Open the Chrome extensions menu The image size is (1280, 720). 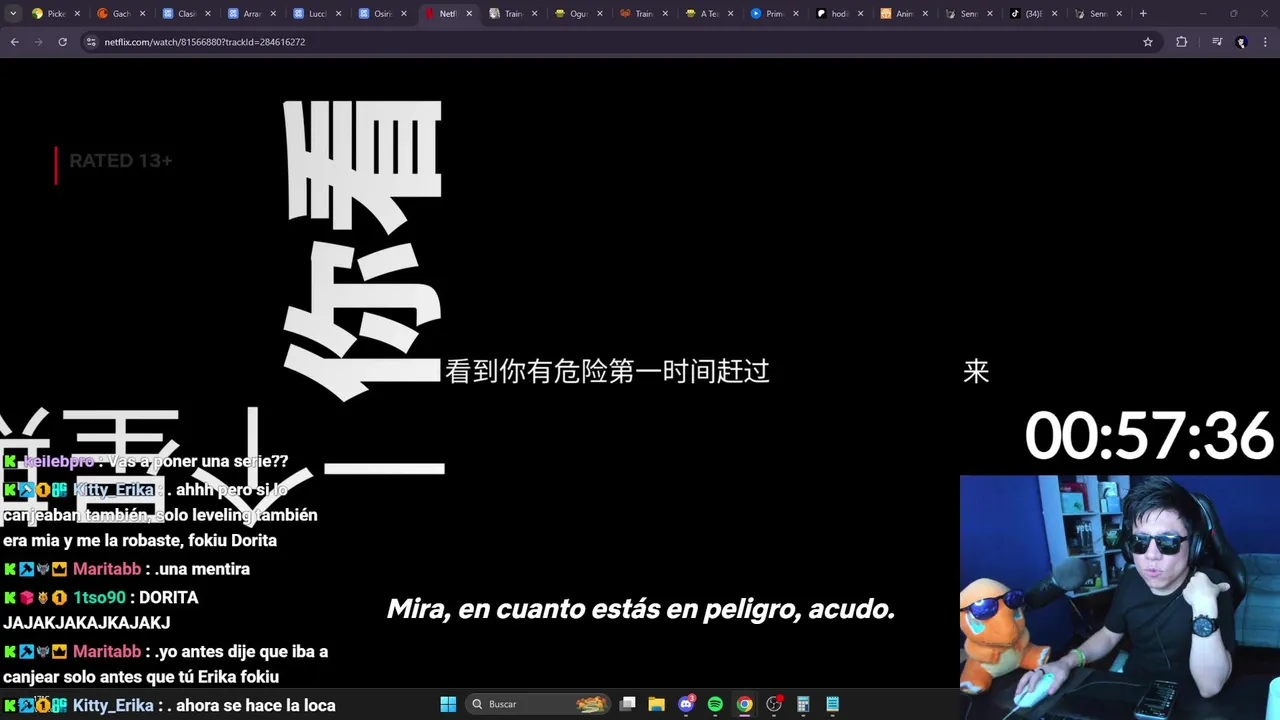click(1182, 42)
